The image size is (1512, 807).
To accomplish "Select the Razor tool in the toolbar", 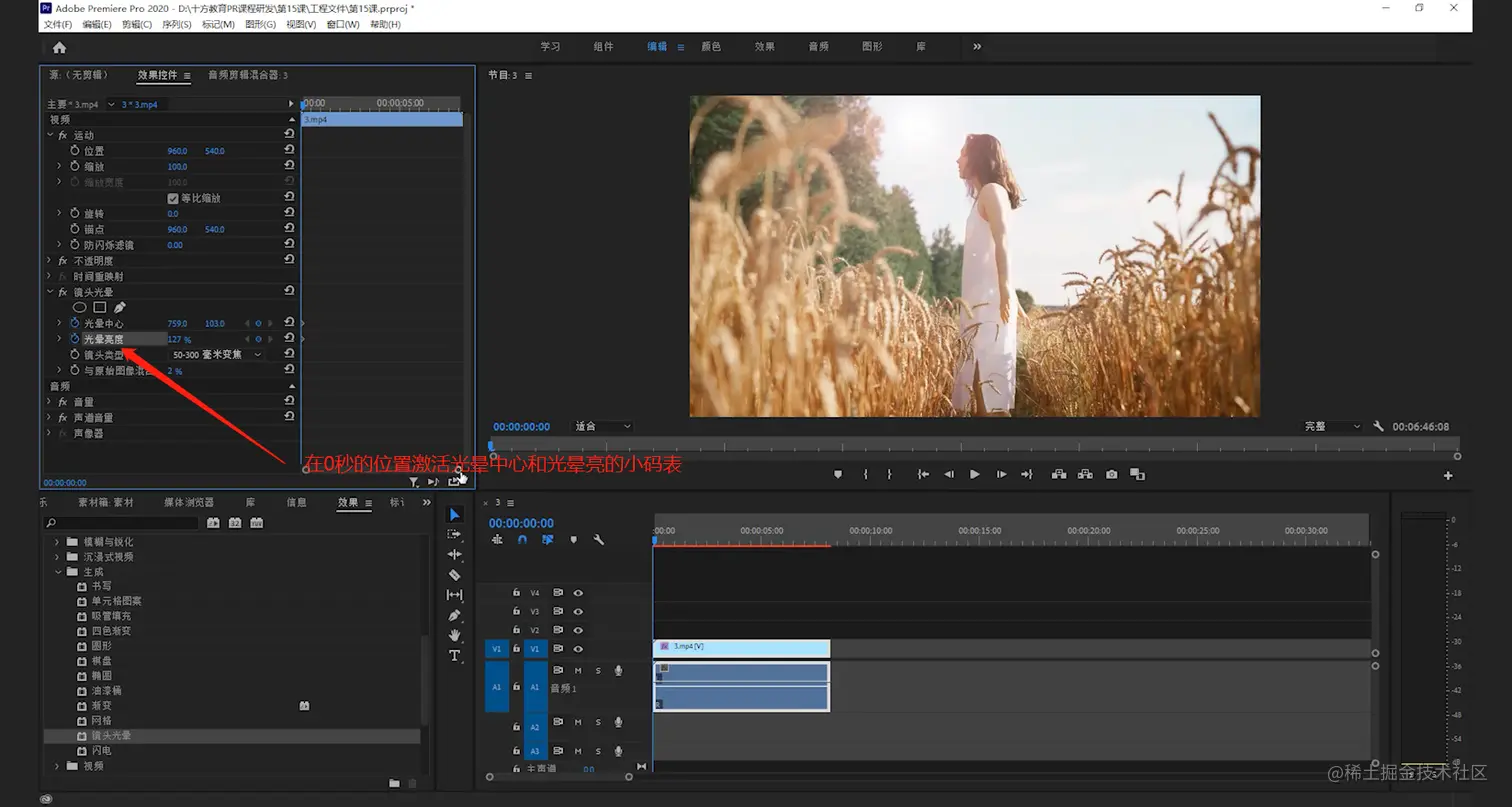I will click(454, 575).
